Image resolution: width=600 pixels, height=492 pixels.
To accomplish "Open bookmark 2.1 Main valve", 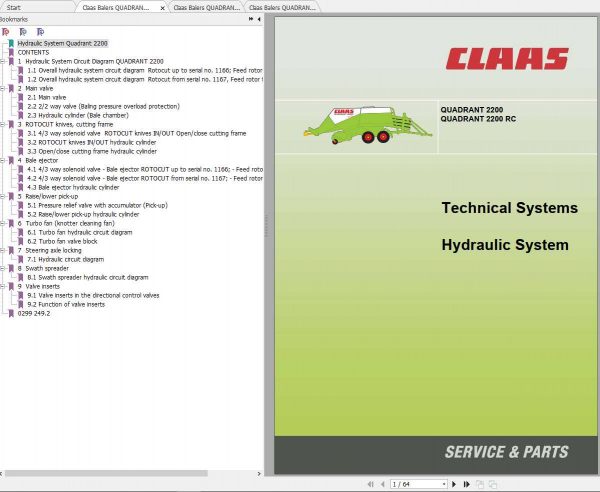I will point(47,98).
